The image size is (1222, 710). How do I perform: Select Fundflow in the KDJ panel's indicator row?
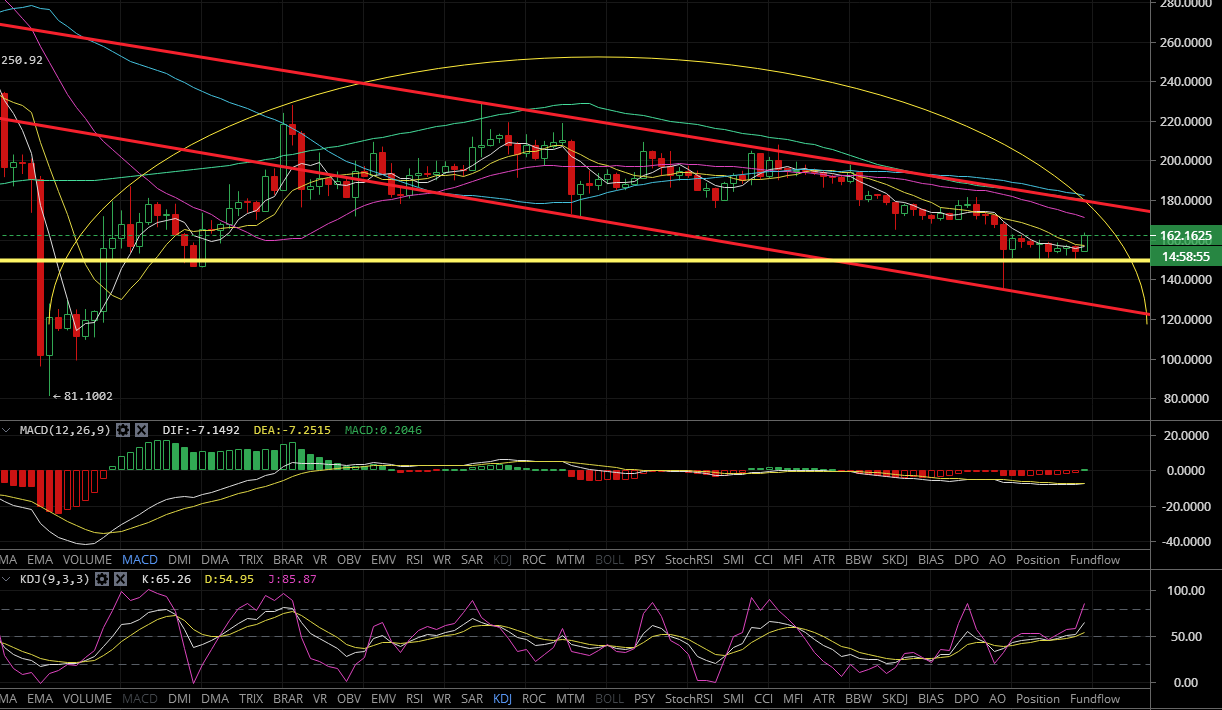(1095, 698)
